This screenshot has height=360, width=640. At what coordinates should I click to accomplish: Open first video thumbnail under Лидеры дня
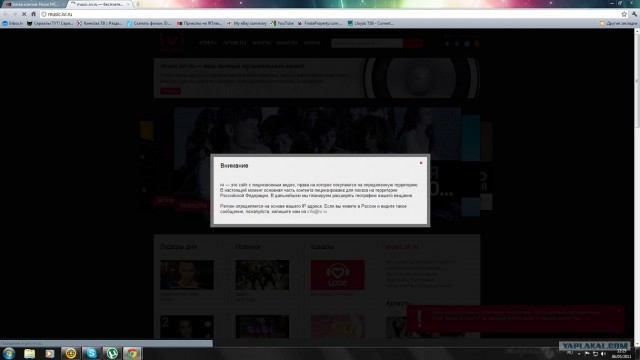pyautogui.click(x=187, y=275)
